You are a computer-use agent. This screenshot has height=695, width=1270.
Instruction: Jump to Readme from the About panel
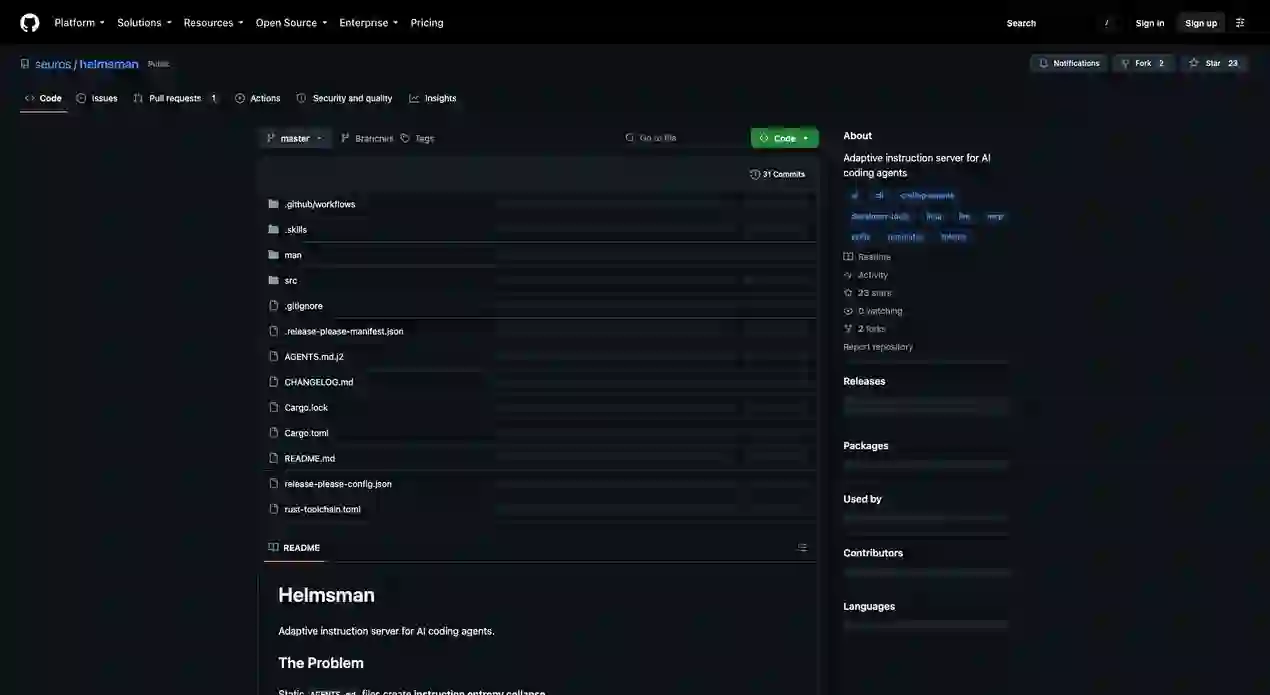pos(867,257)
